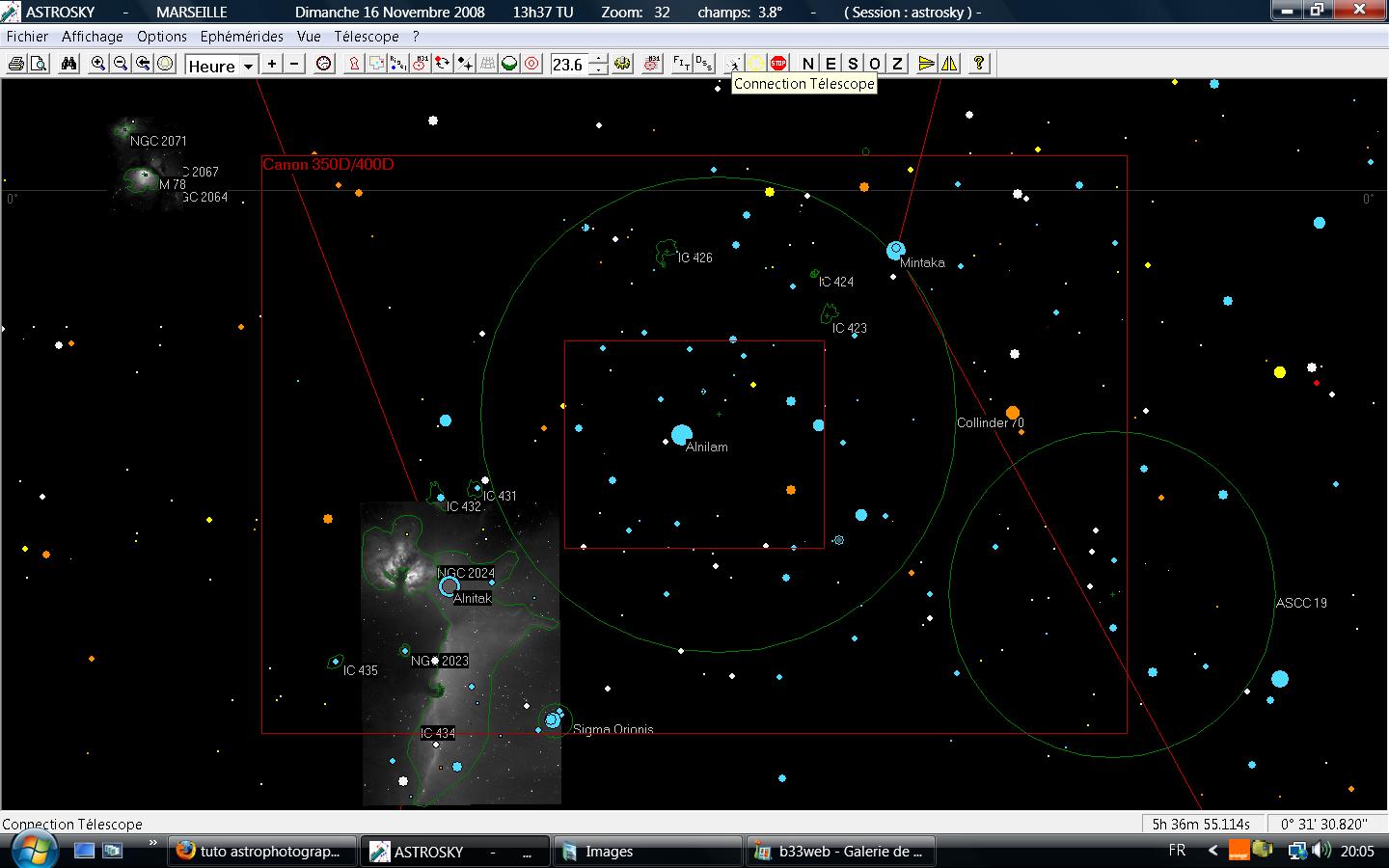
Task: Point view South with S button
Action: click(x=853, y=64)
